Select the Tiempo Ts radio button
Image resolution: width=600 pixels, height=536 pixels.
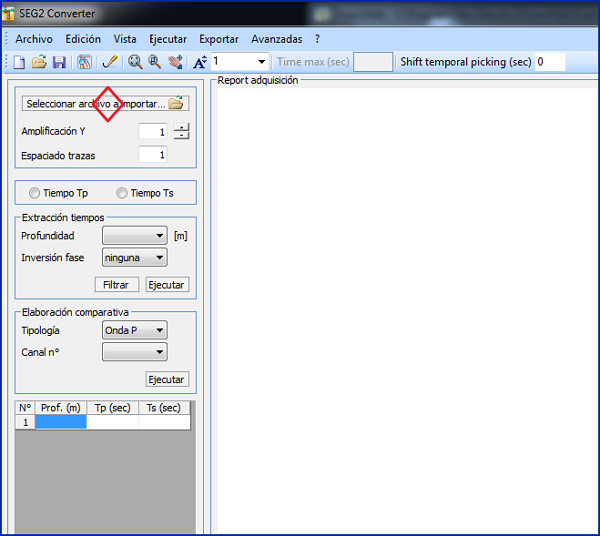point(122,193)
